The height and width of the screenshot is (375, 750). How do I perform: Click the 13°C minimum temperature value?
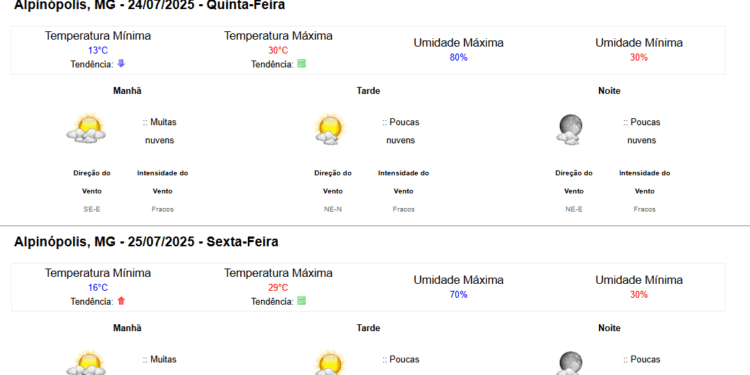[x=98, y=50]
